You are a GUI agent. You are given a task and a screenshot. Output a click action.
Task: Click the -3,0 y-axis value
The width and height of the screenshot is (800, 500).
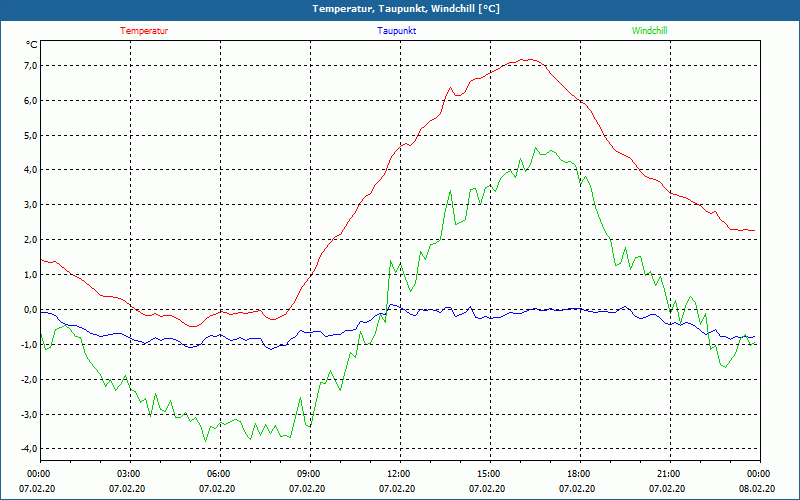[30, 414]
